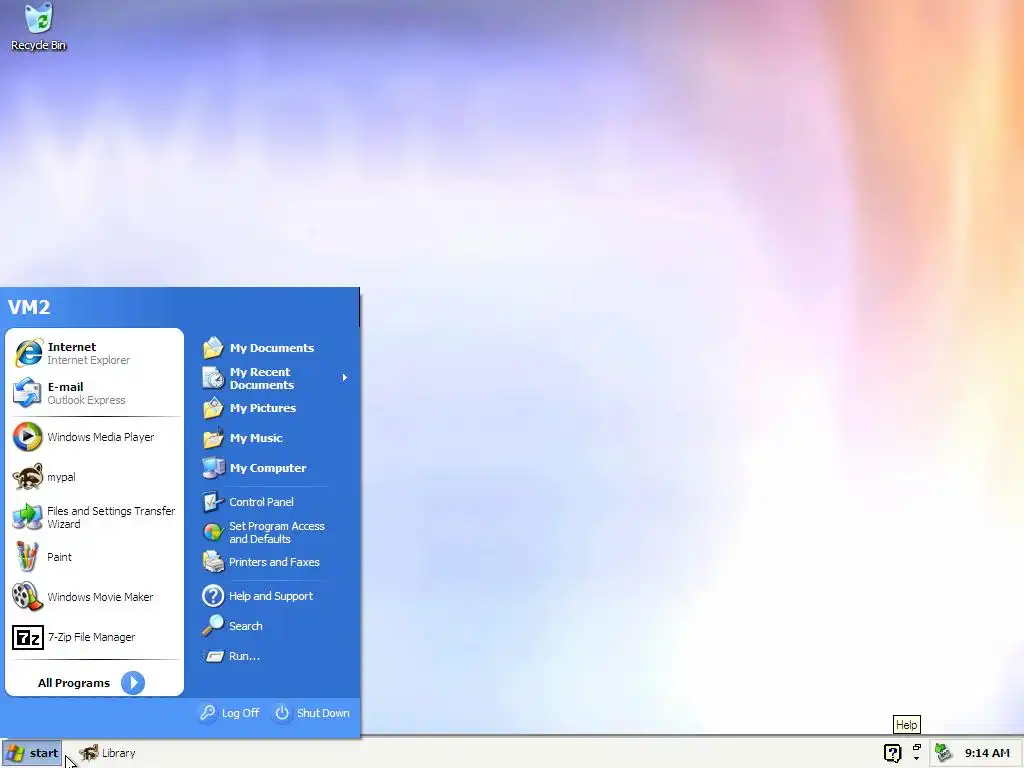Screen dimensions: 1024x768
Task: Open My Music folder
Action: [x=273, y=438]
